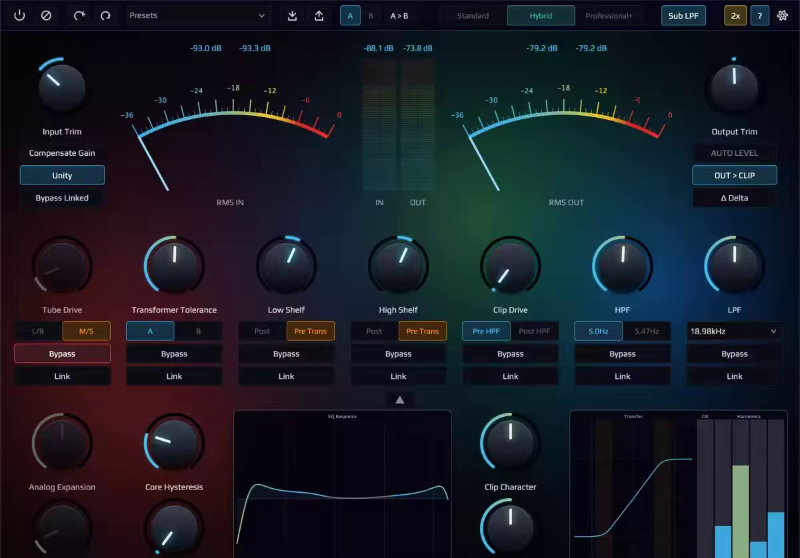Click the Compensate Gain button
This screenshot has width=800, height=558.
click(x=62, y=153)
